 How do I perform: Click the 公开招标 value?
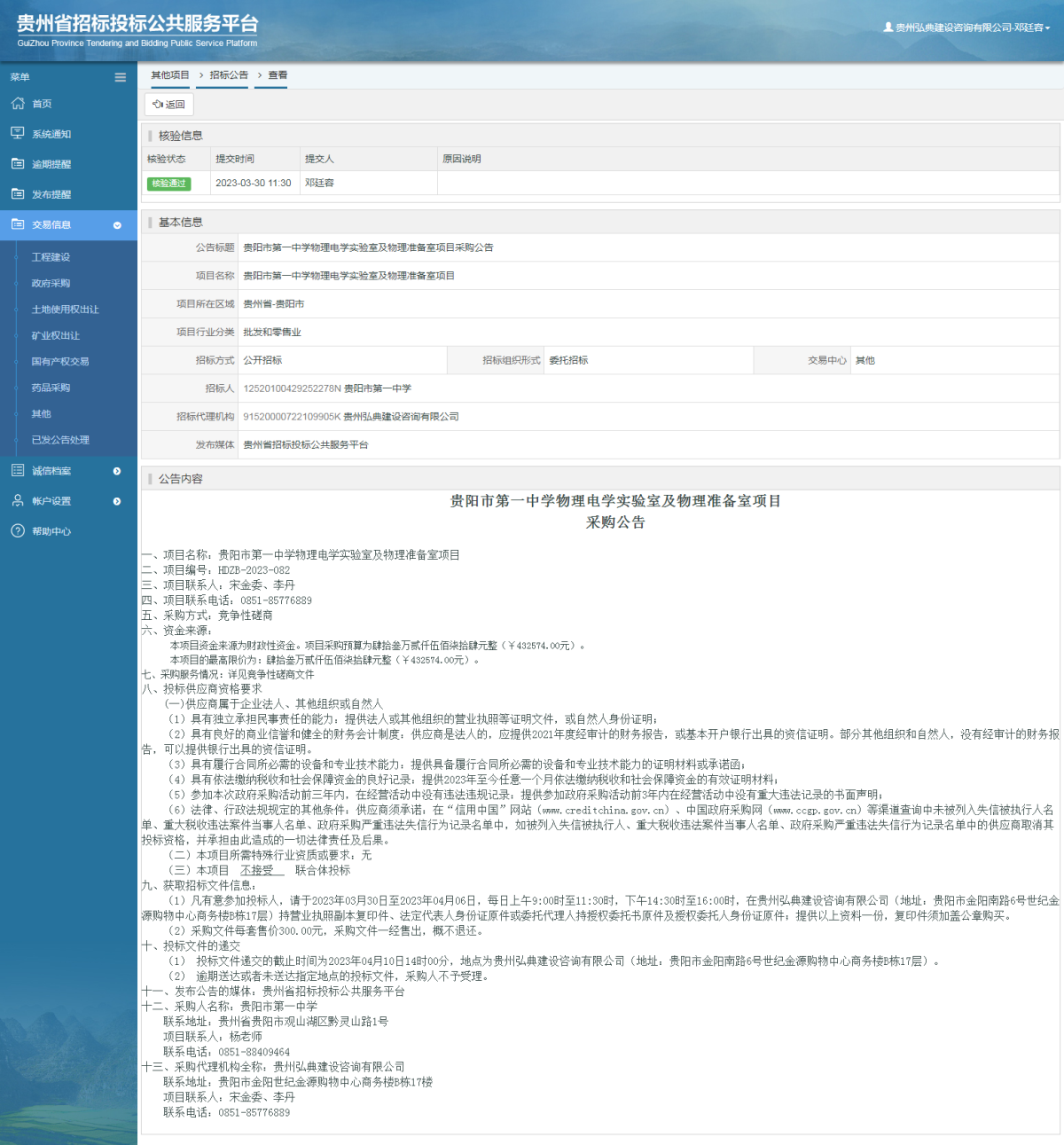point(262,360)
